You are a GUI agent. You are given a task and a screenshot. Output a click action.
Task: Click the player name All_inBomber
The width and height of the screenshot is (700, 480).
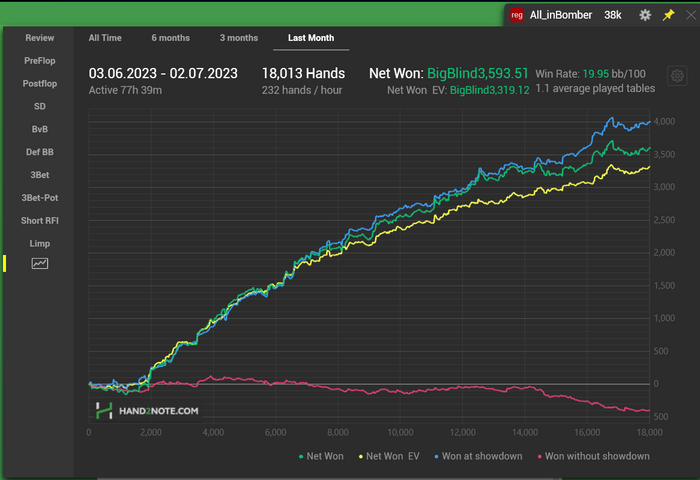[x=561, y=15]
